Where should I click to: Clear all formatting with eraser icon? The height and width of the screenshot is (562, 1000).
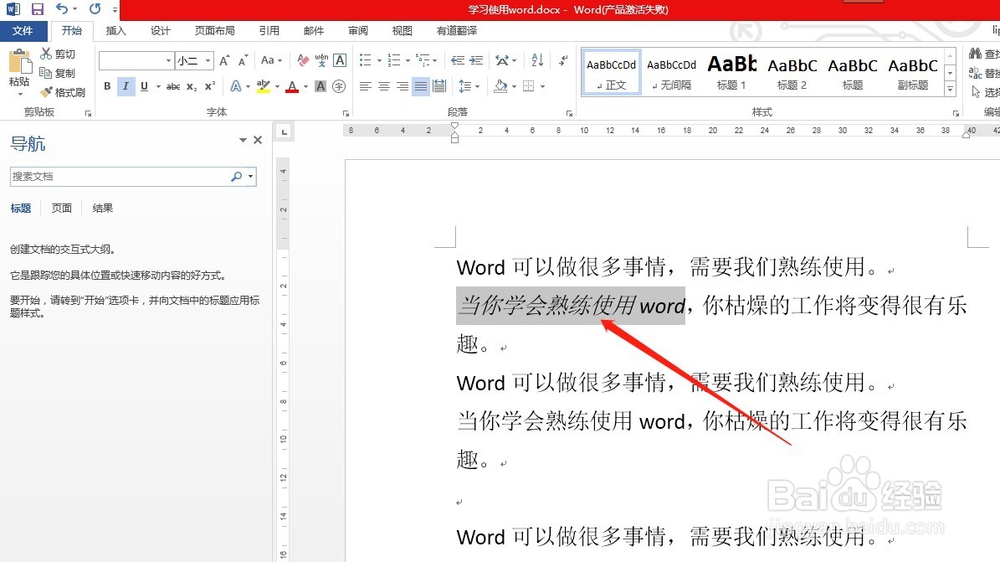(303, 61)
